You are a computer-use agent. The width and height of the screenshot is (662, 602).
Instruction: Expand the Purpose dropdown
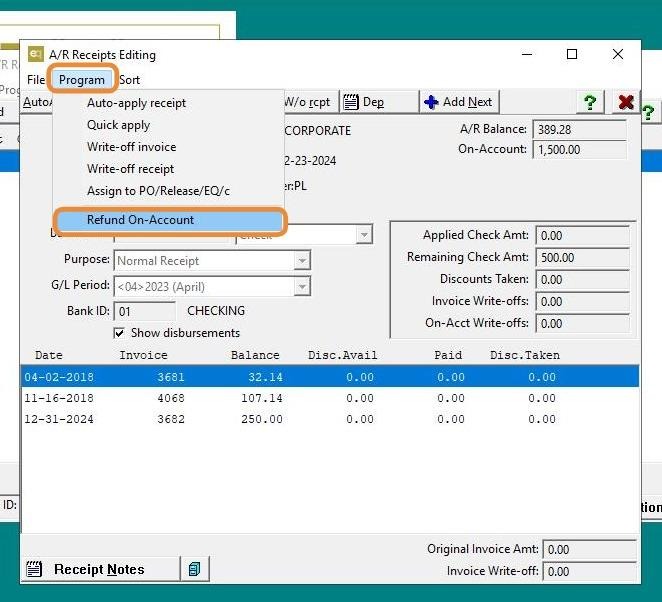[302, 260]
